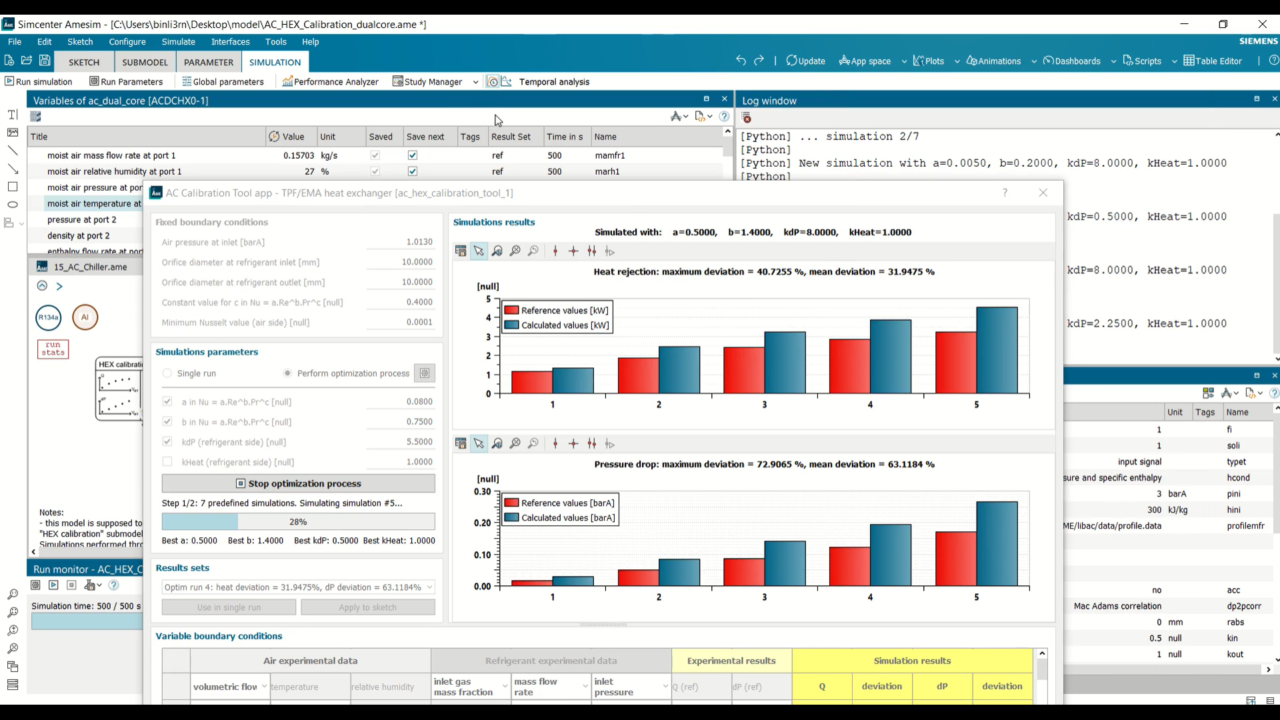Click the undo arrow icon
Screen dimensions: 1280x720
(x=741, y=61)
